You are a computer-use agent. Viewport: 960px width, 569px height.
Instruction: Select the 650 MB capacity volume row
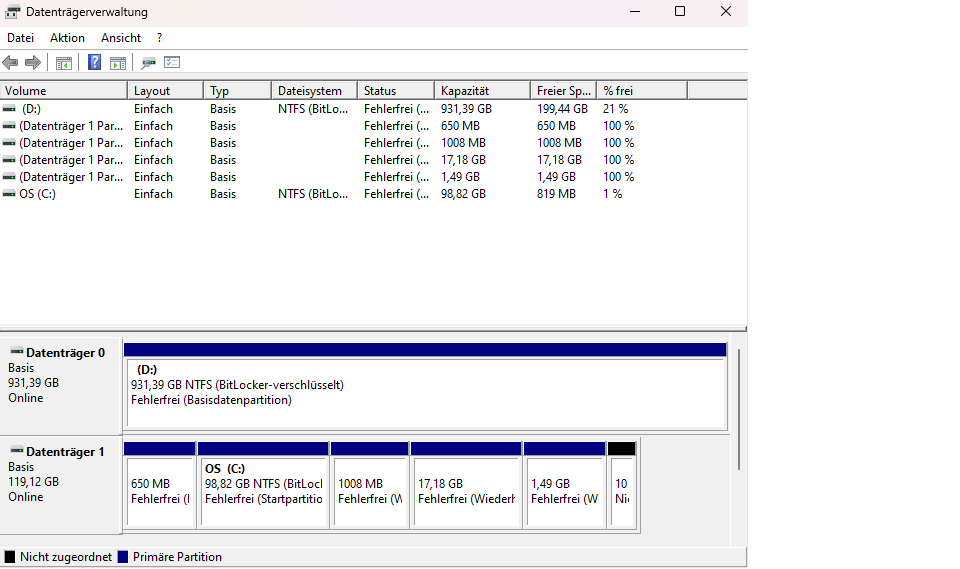[373, 126]
